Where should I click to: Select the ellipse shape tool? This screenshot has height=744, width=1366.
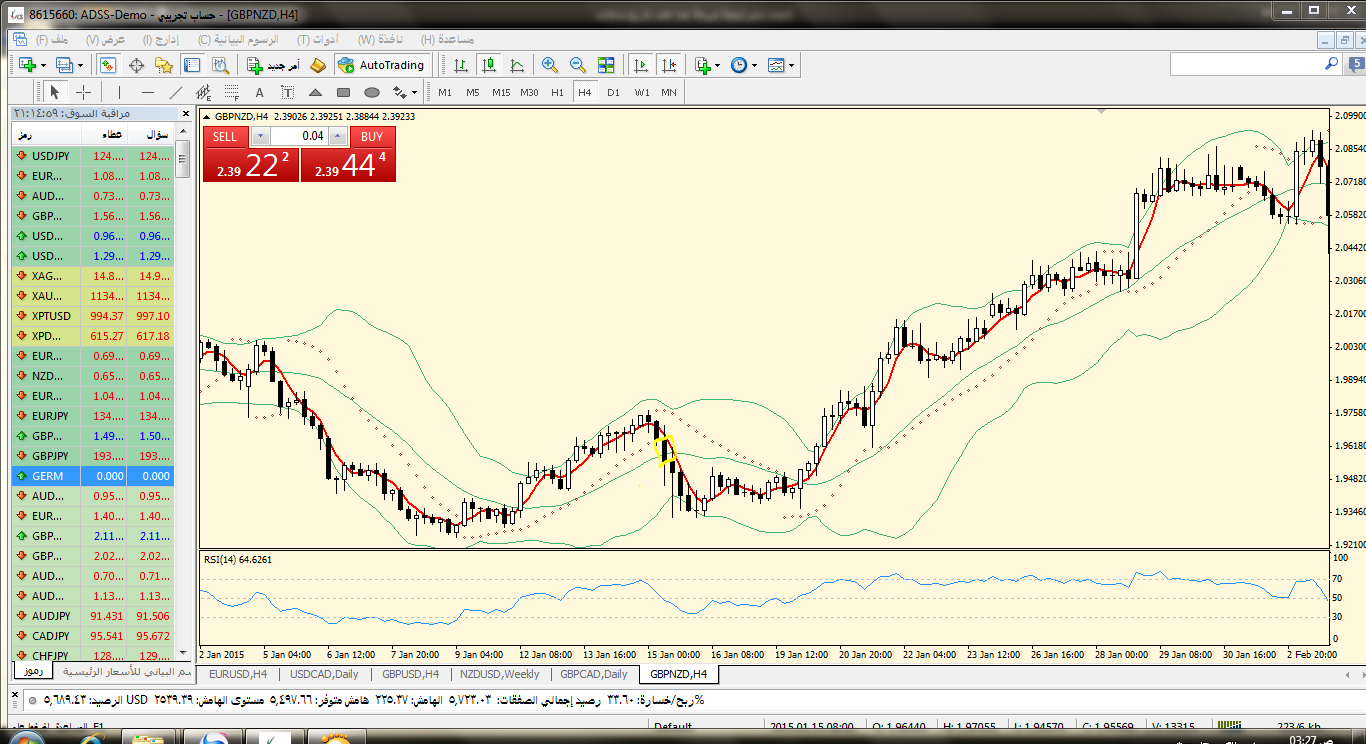371,92
